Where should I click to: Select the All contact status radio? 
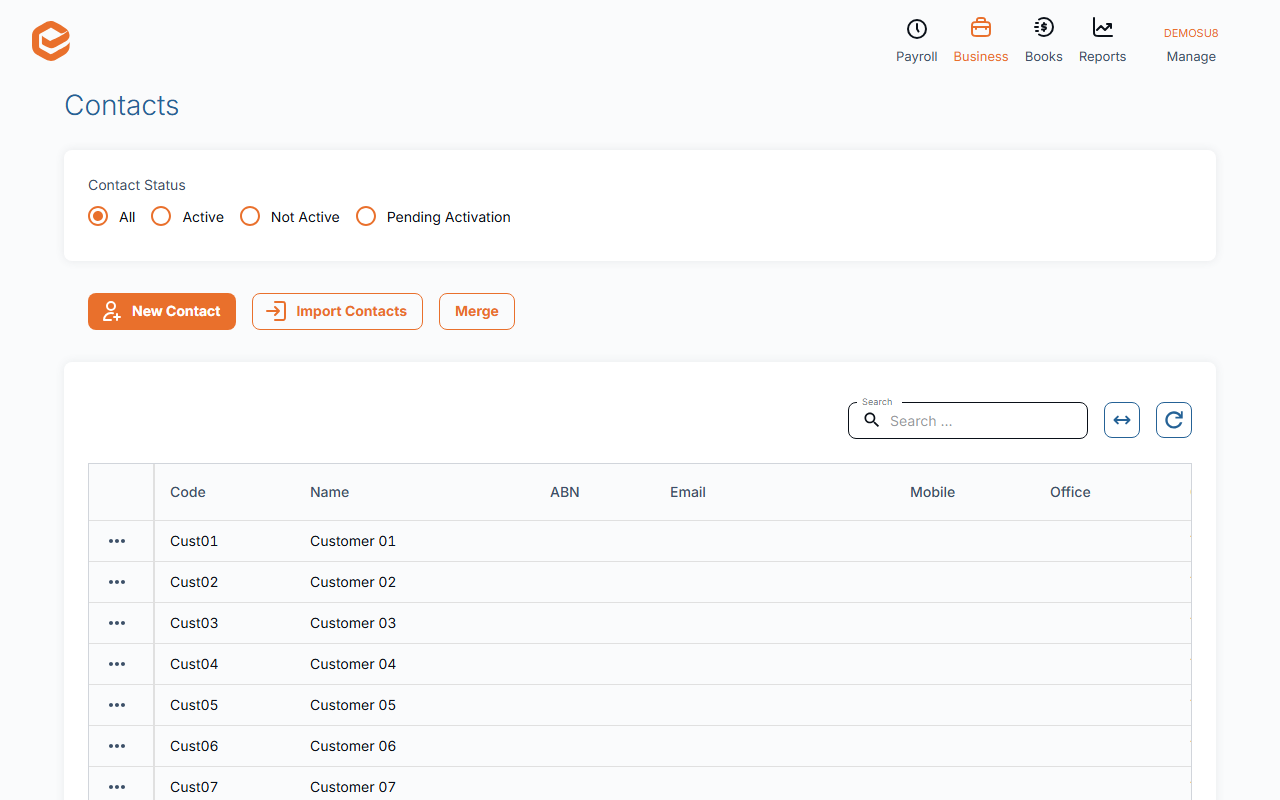click(x=98, y=216)
